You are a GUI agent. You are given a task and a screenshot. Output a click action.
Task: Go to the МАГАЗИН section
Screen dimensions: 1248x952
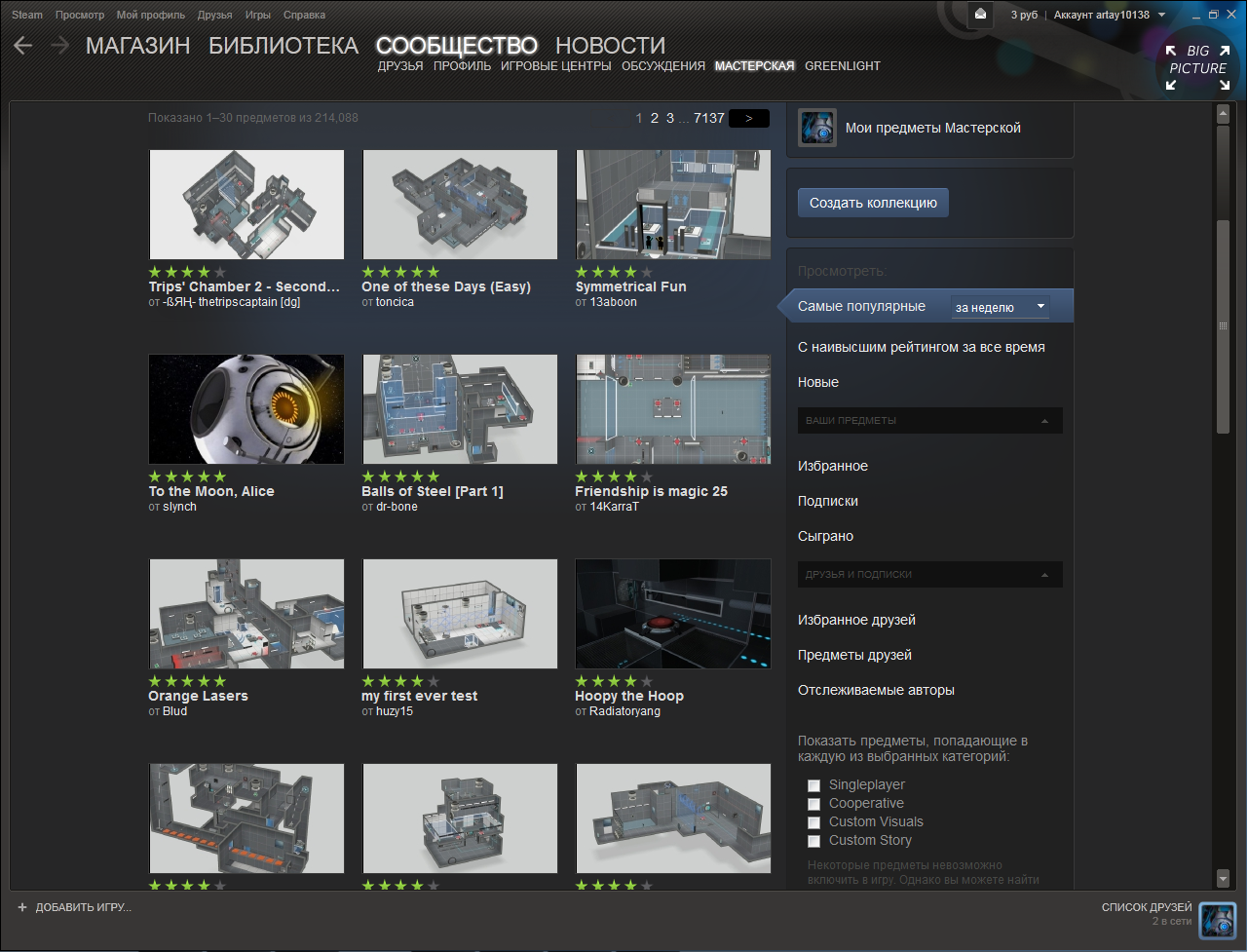pyautogui.click(x=137, y=46)
